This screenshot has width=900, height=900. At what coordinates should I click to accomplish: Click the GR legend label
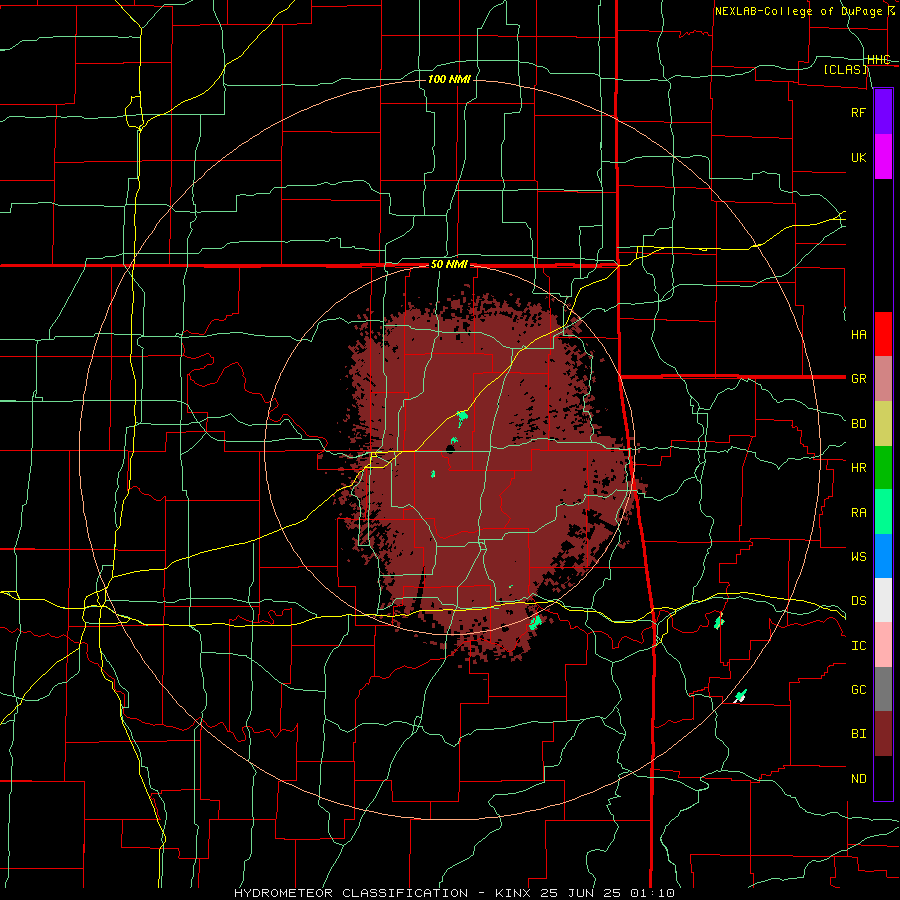click(859, 379)
